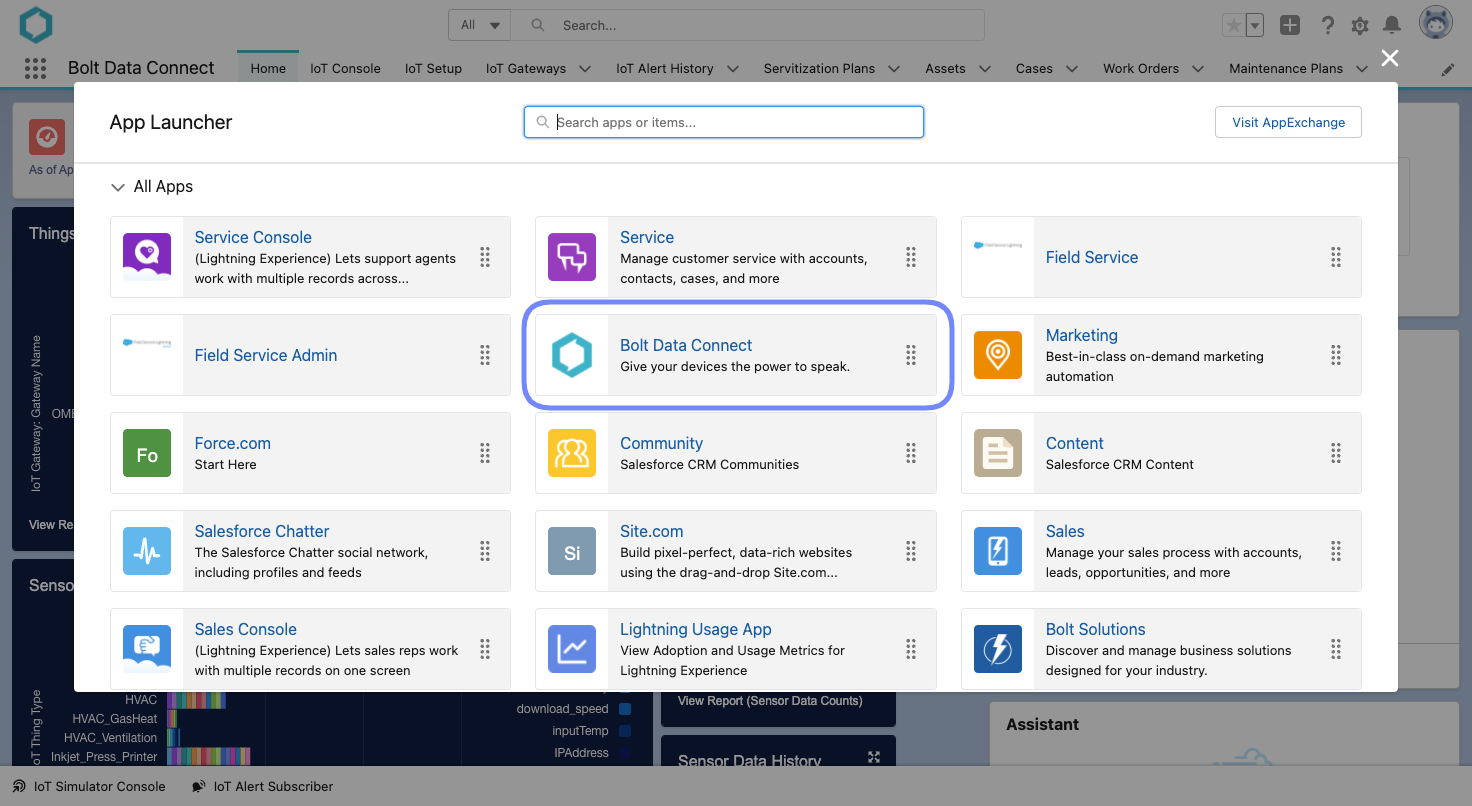Click the purple Service app icon

pyautogui.click(x=572, y=257)
